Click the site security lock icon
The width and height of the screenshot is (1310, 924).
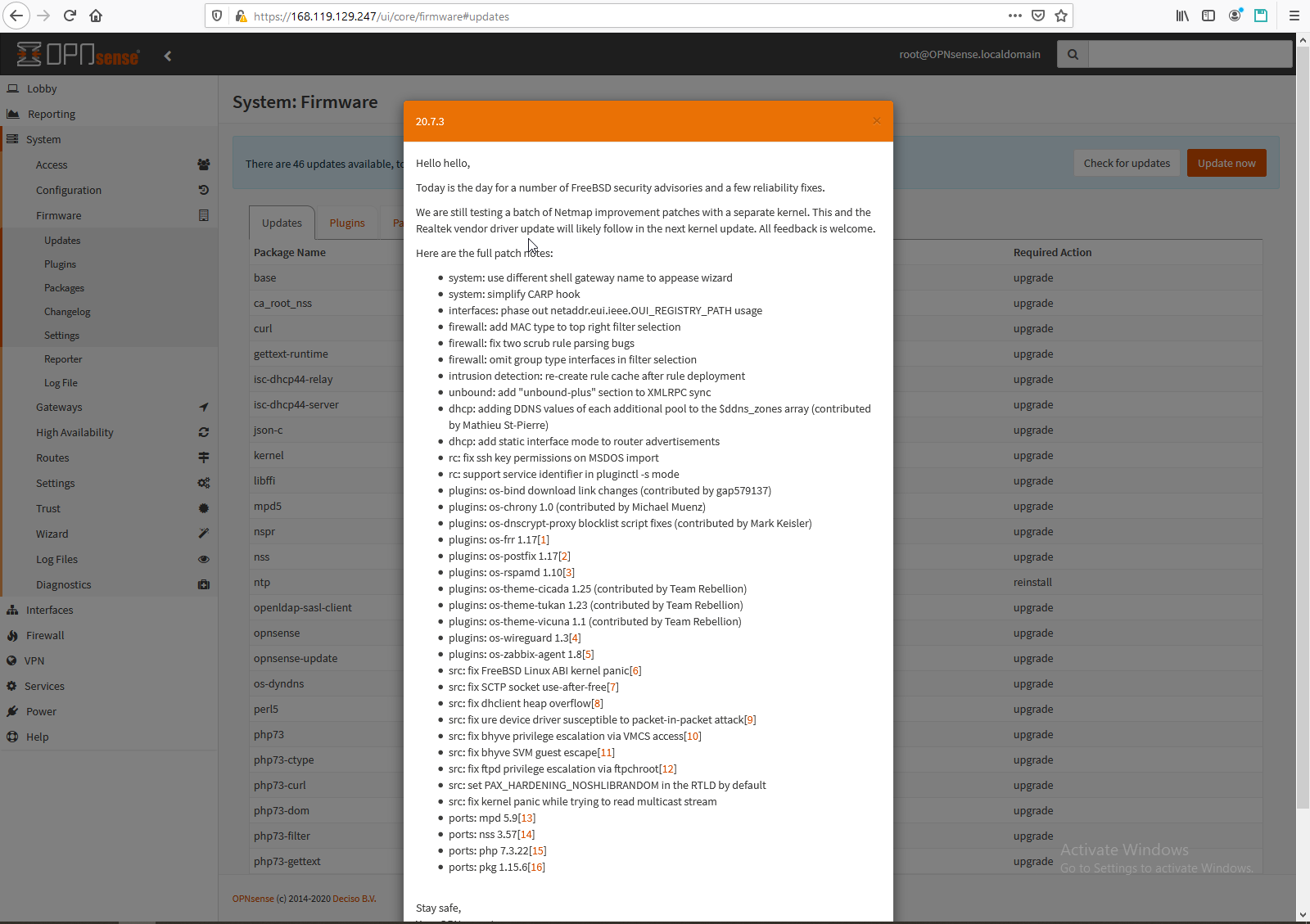(241, 16)
